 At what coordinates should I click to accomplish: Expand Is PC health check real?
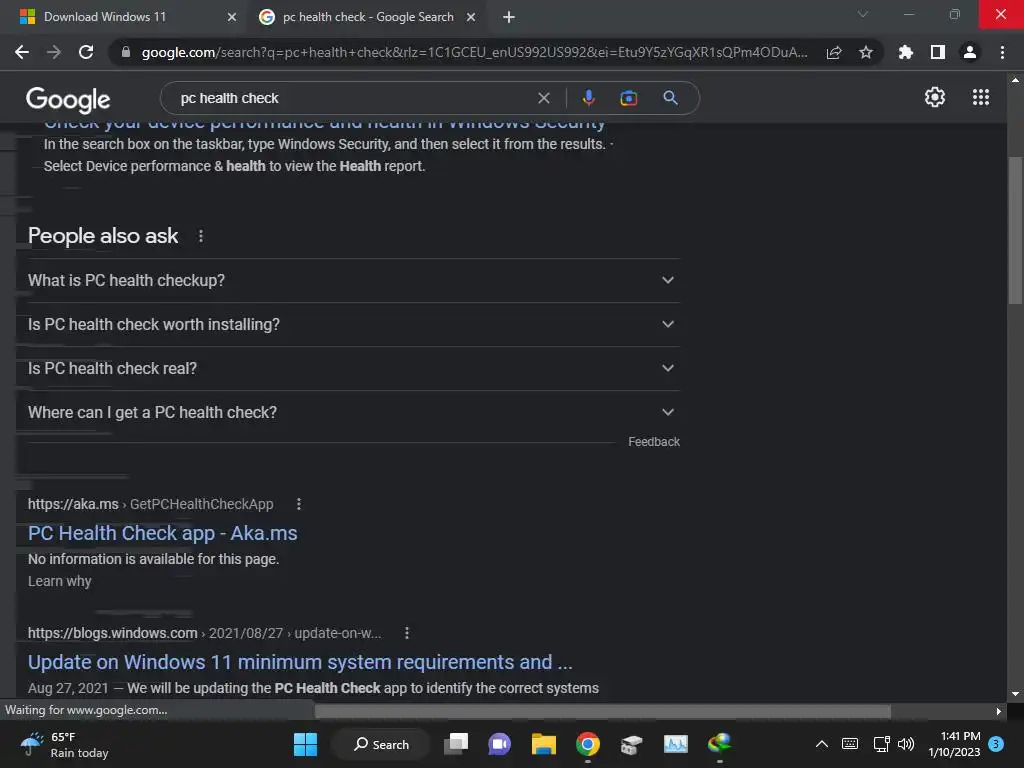pos(353,368)
